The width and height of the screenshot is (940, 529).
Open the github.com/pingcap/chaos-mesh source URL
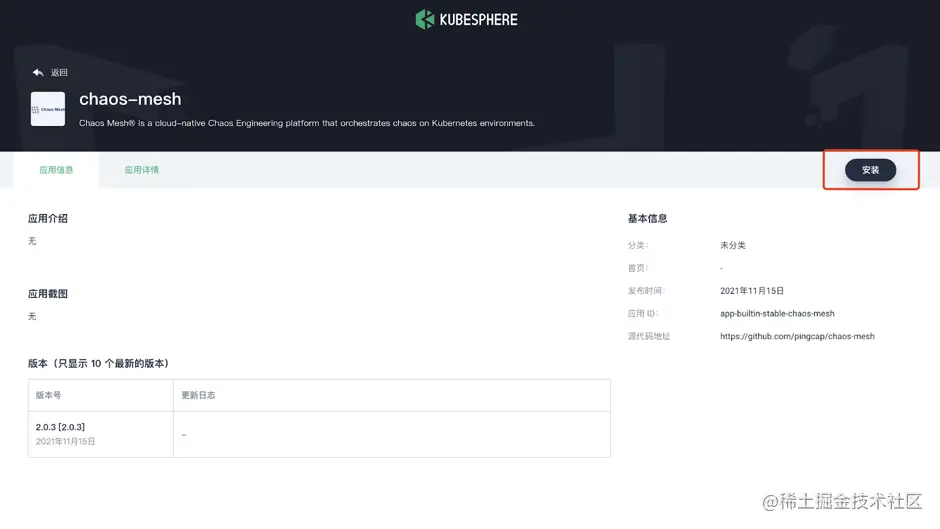tap(797, 336)
